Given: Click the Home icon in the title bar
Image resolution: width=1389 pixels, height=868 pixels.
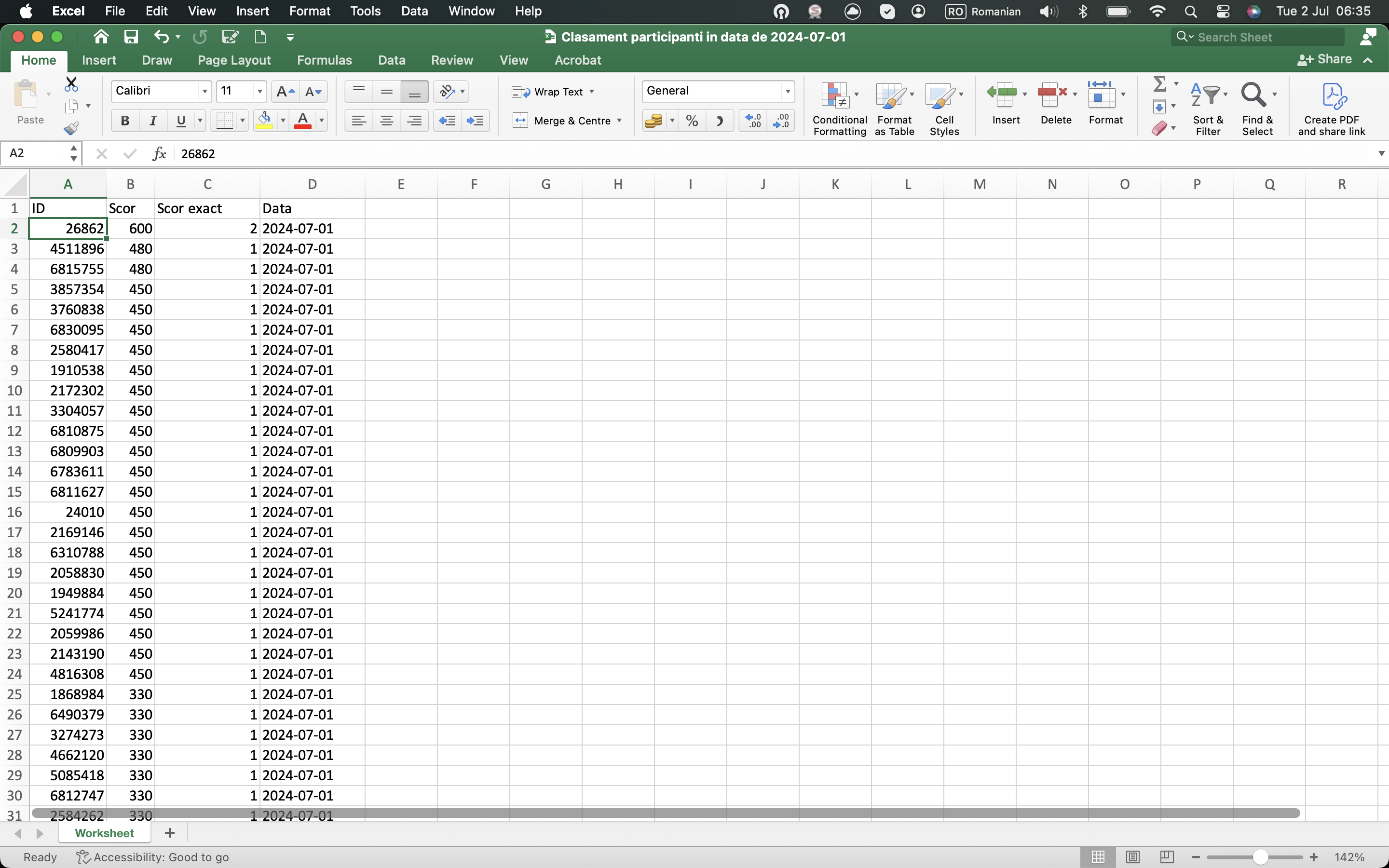Looking at the screenshot, I should [x=101, y=37].
